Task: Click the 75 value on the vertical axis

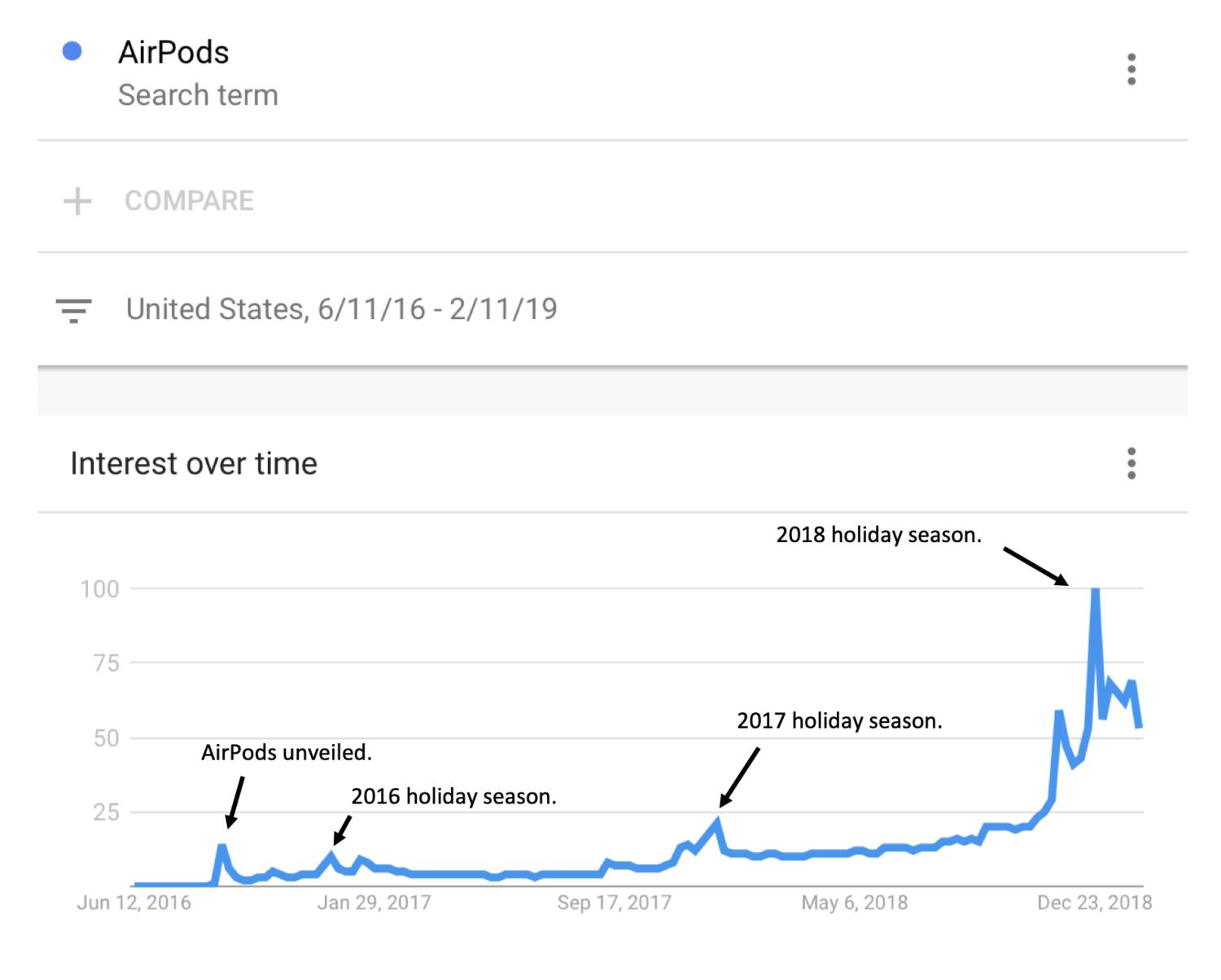Action: pyautogui.click(x=106, y=663)
